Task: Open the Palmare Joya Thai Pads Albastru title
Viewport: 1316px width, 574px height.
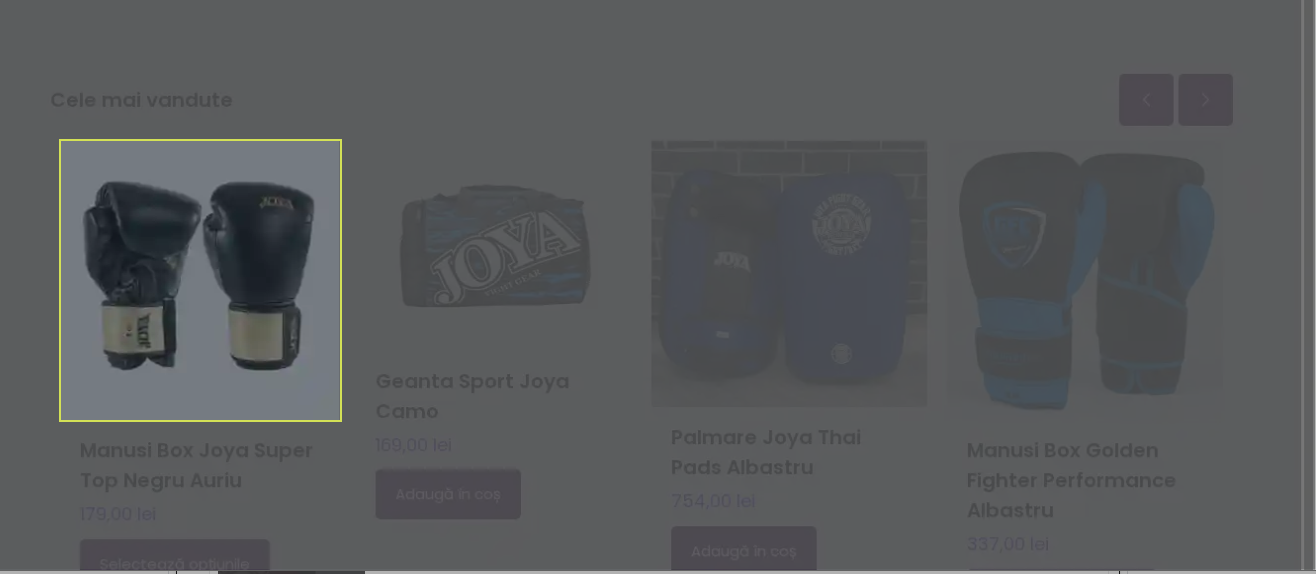Action: tap(766, 452)
